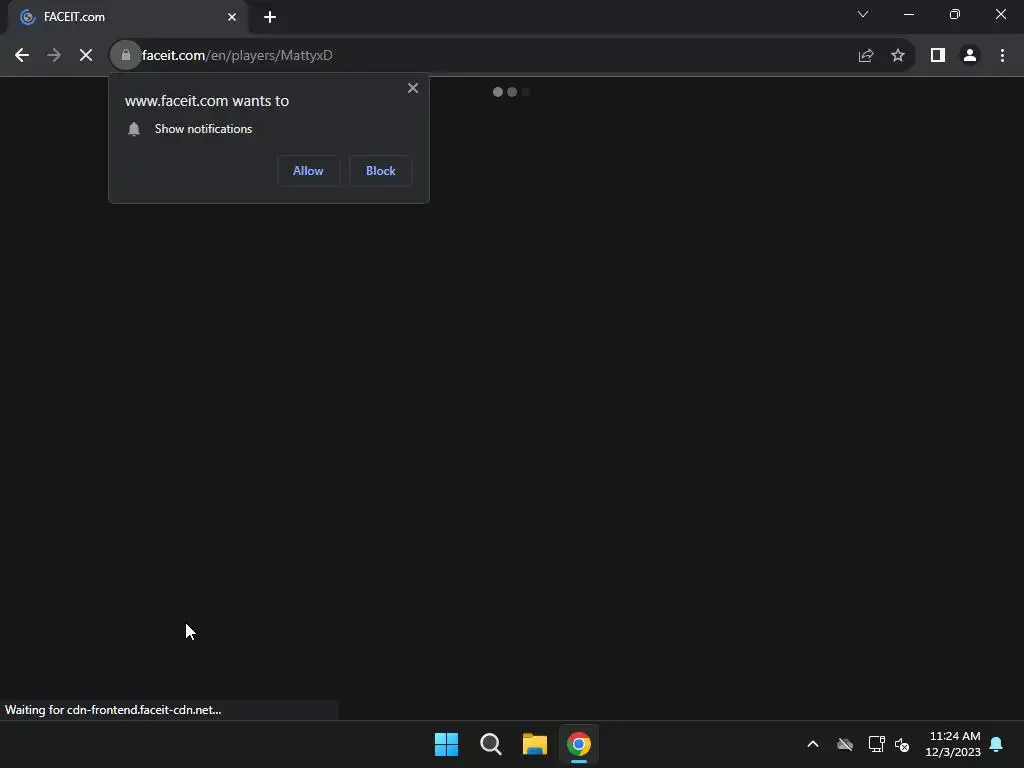
Task: Open the Windows Start menu
Action: tap(447, 744)
